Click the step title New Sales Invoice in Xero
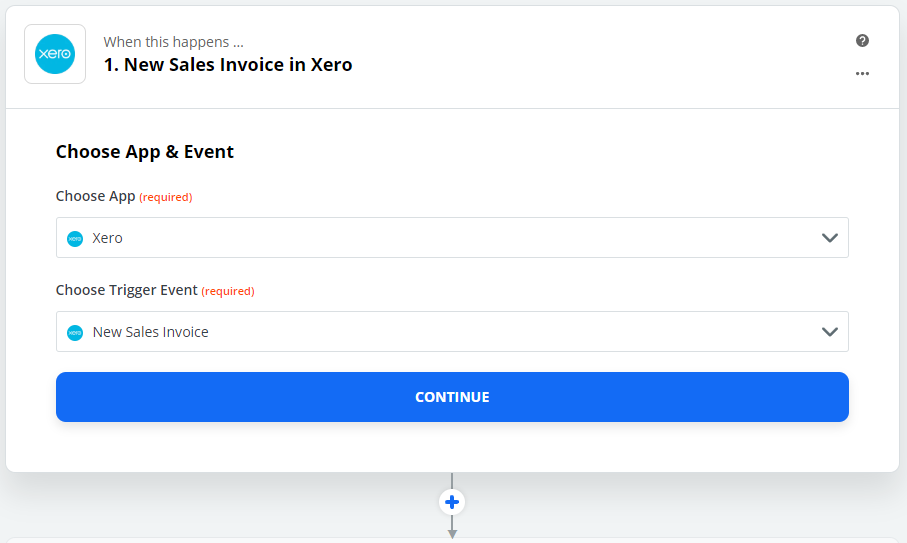Screen dimensions: 907x543 coord(228,65)
